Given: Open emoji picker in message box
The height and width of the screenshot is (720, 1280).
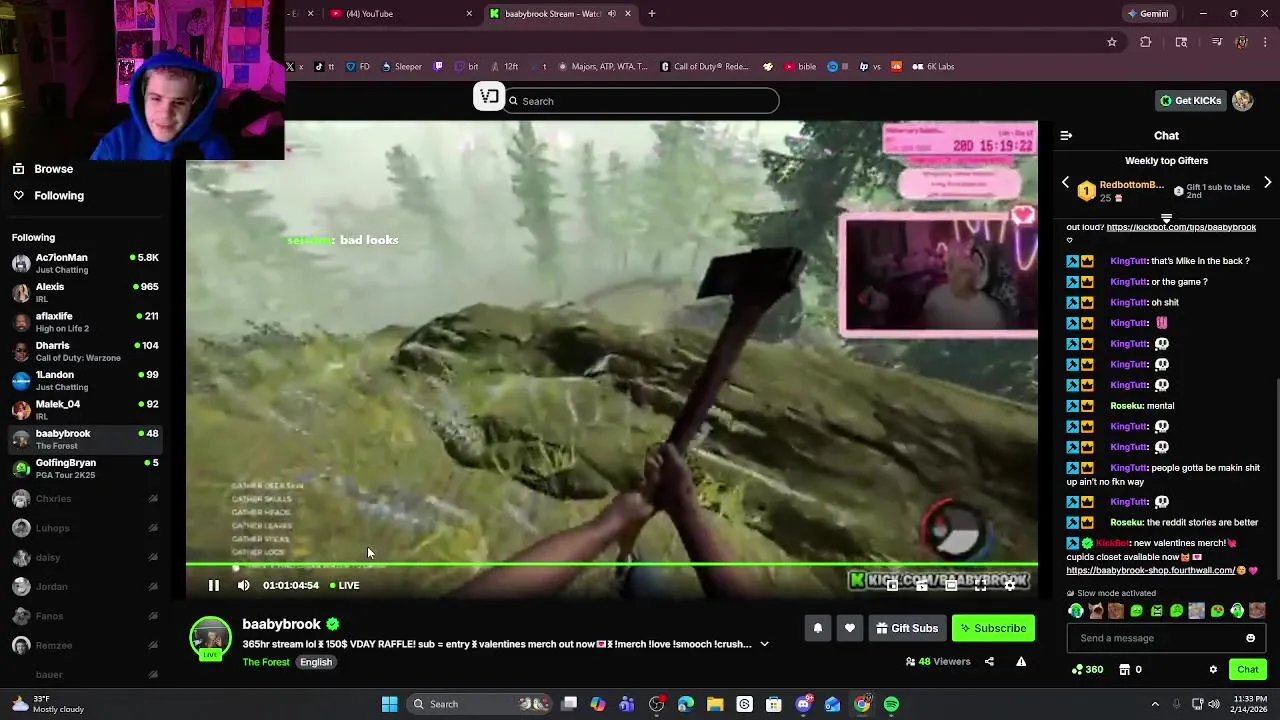Looking at the screenshot, I should (x=1250, y=638).
